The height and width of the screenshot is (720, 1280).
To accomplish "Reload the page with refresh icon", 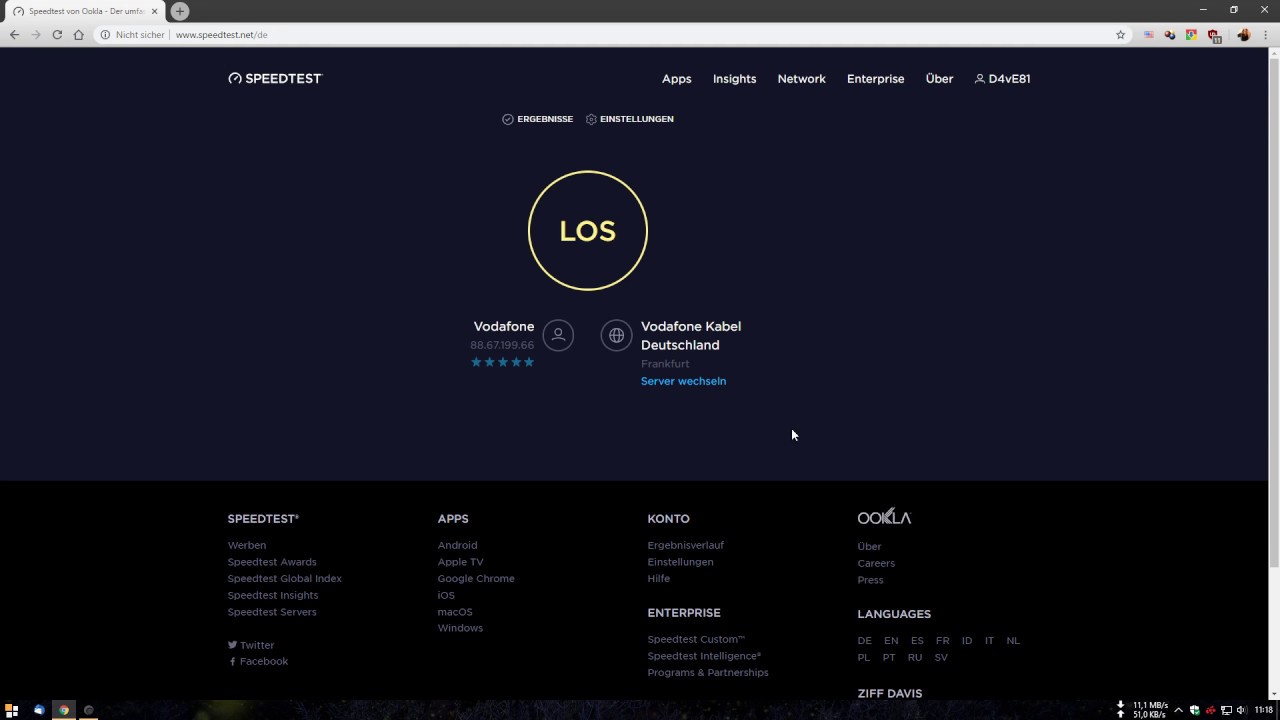I will click(x=57, y=34).
